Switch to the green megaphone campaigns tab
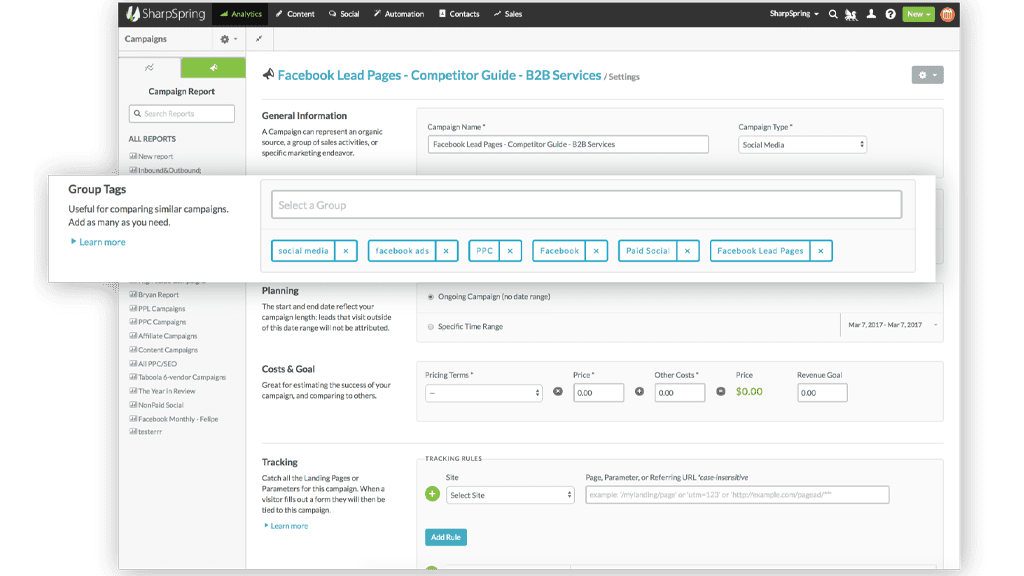The height and width of the screenshot is (576, 1024). [213, 67]
